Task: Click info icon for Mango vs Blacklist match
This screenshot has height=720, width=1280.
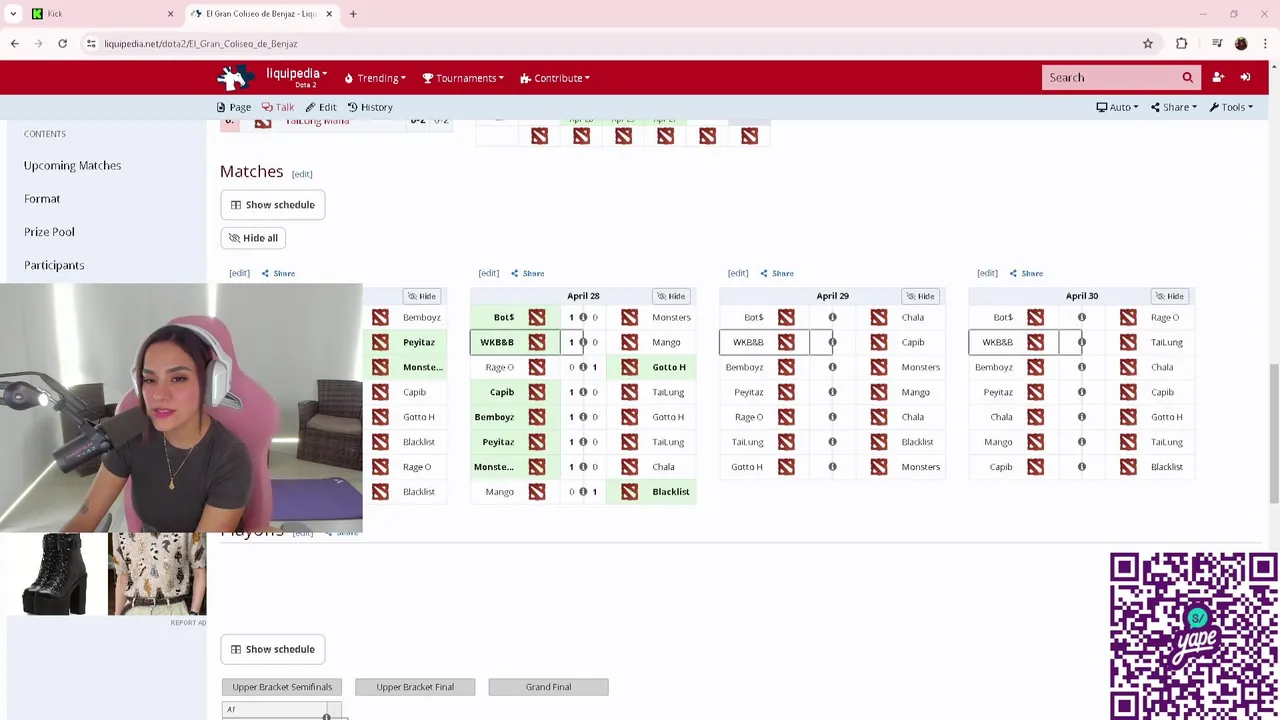Action: coord(583,491)
